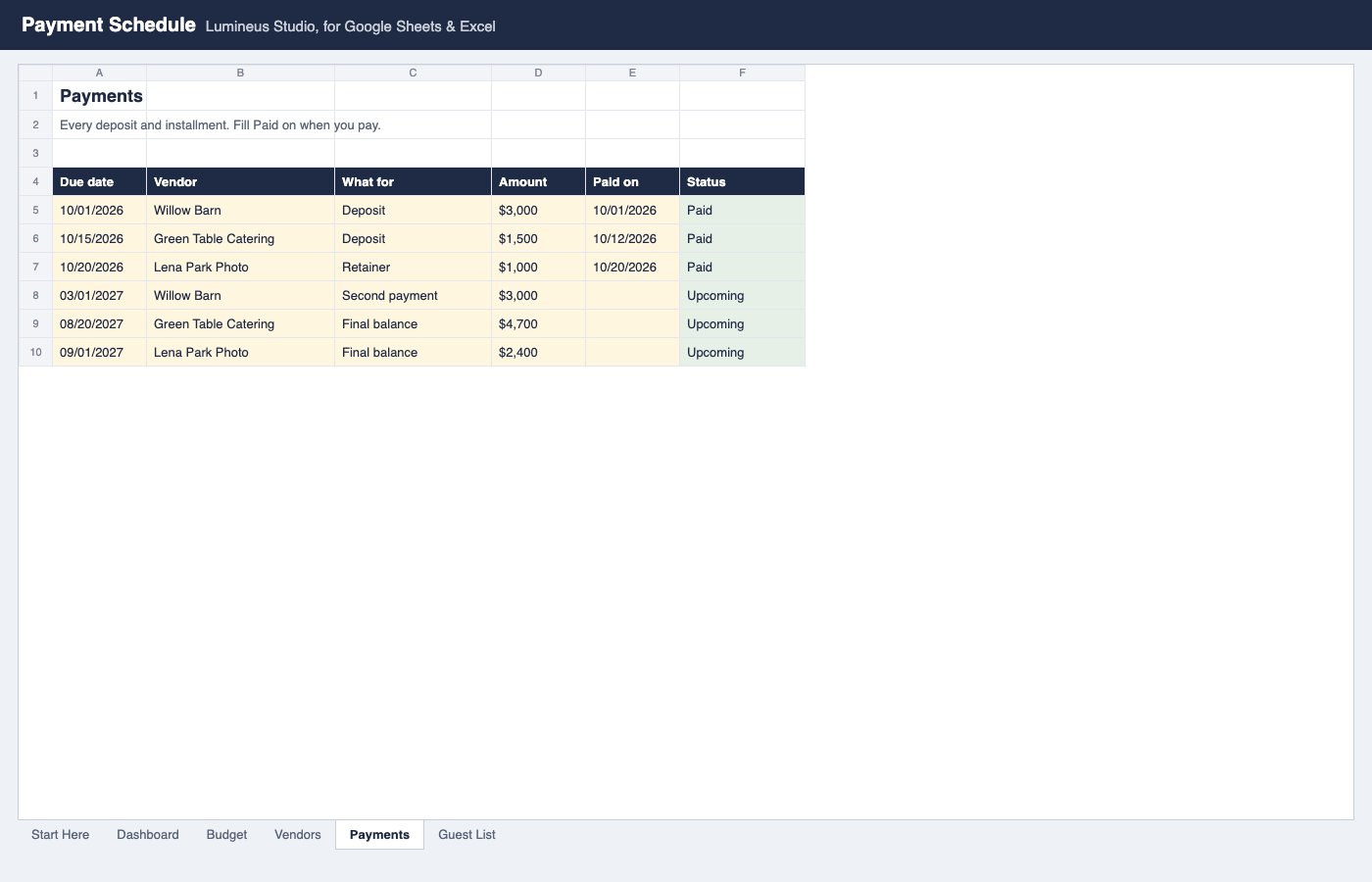Select Green Table Catering in row 9
The width and height of the screenshot is (1372, 882).
click(x=240, y=324)
